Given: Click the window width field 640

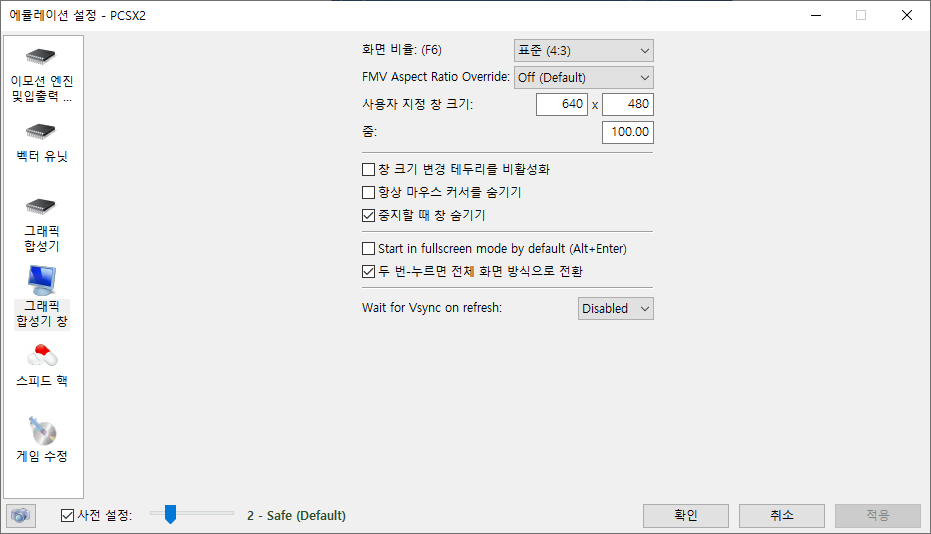Looking at the screenshot, I should coord(562,104).
